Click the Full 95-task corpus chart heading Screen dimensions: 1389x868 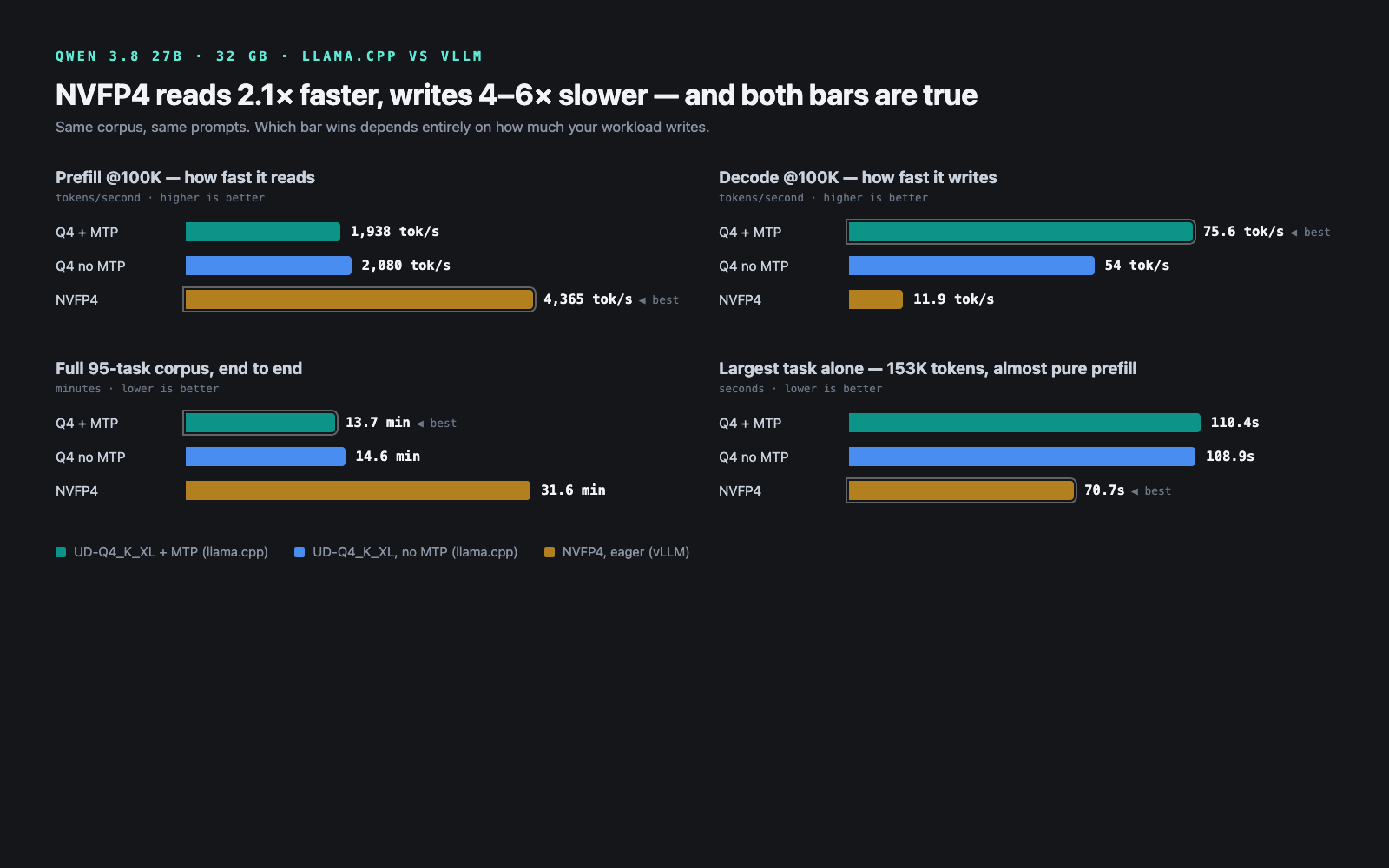coord(179,368)
